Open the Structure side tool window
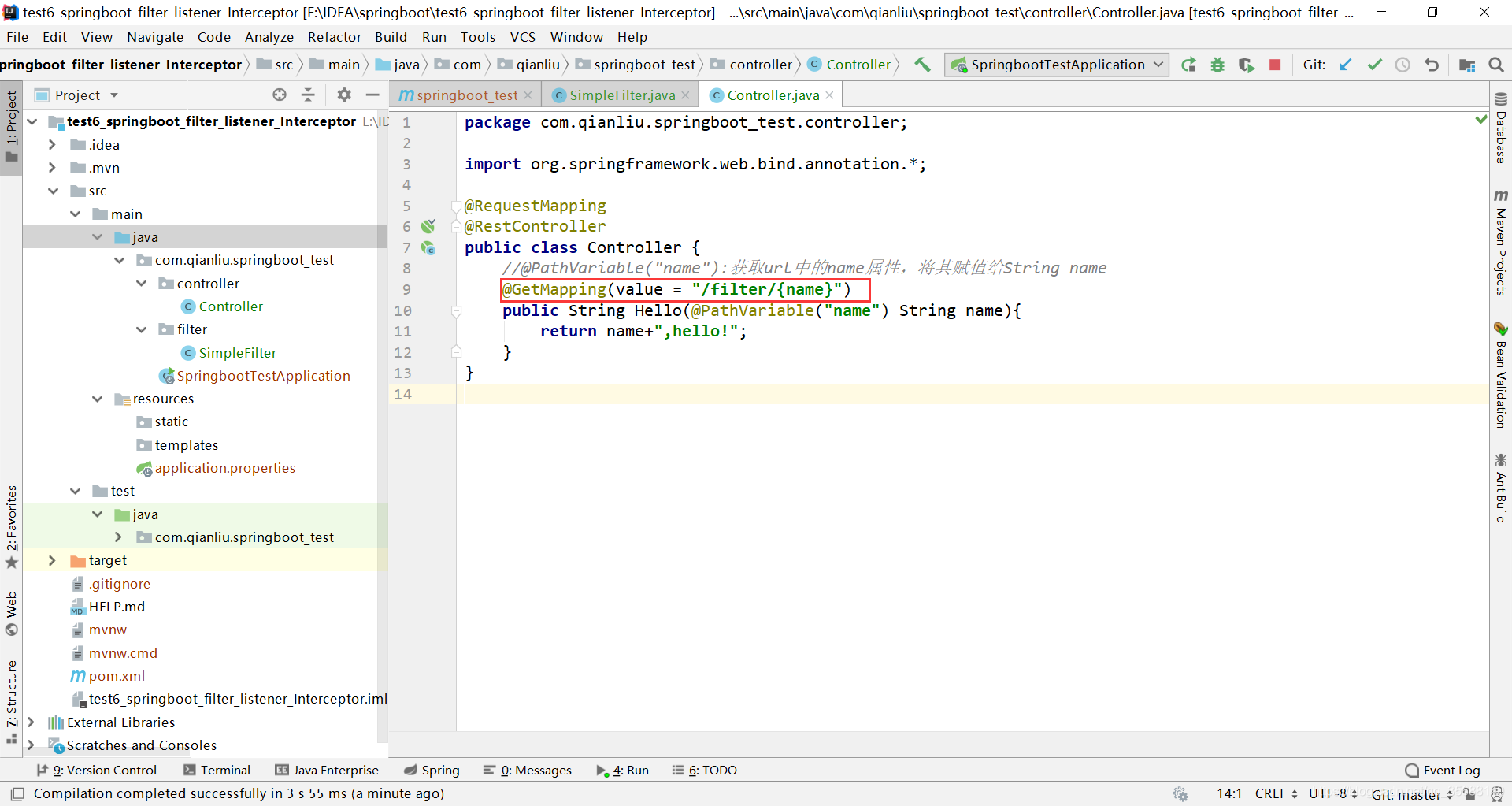This screenshot has width=1512, height=806. click(11, 701)
